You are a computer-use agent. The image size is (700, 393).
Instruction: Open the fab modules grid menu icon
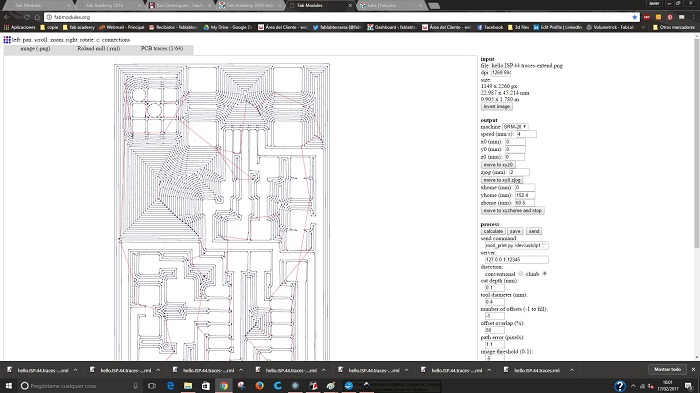coord(7,40)
